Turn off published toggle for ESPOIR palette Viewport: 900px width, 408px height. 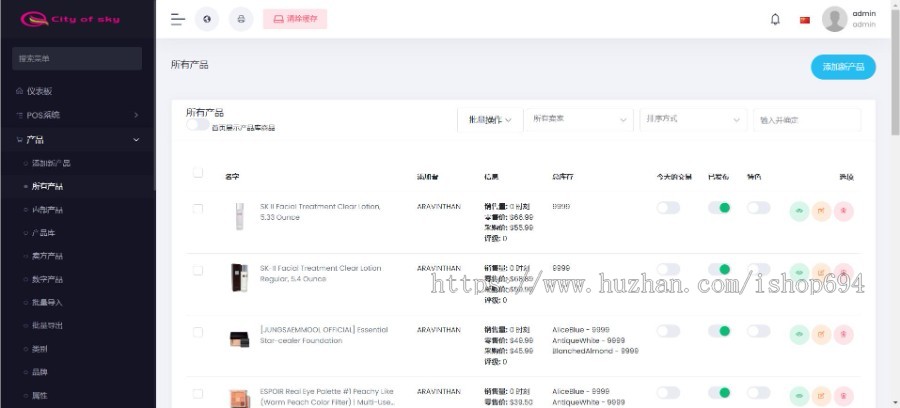coord(719,393)
